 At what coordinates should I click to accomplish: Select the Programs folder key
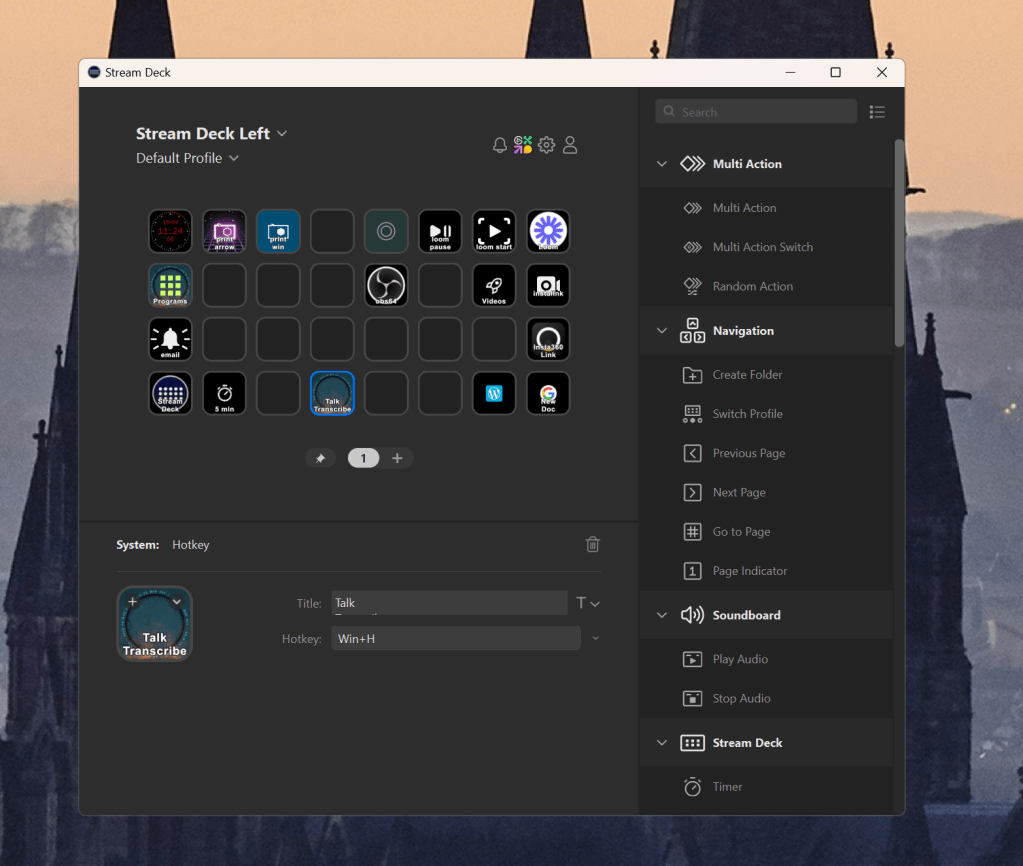170,285
